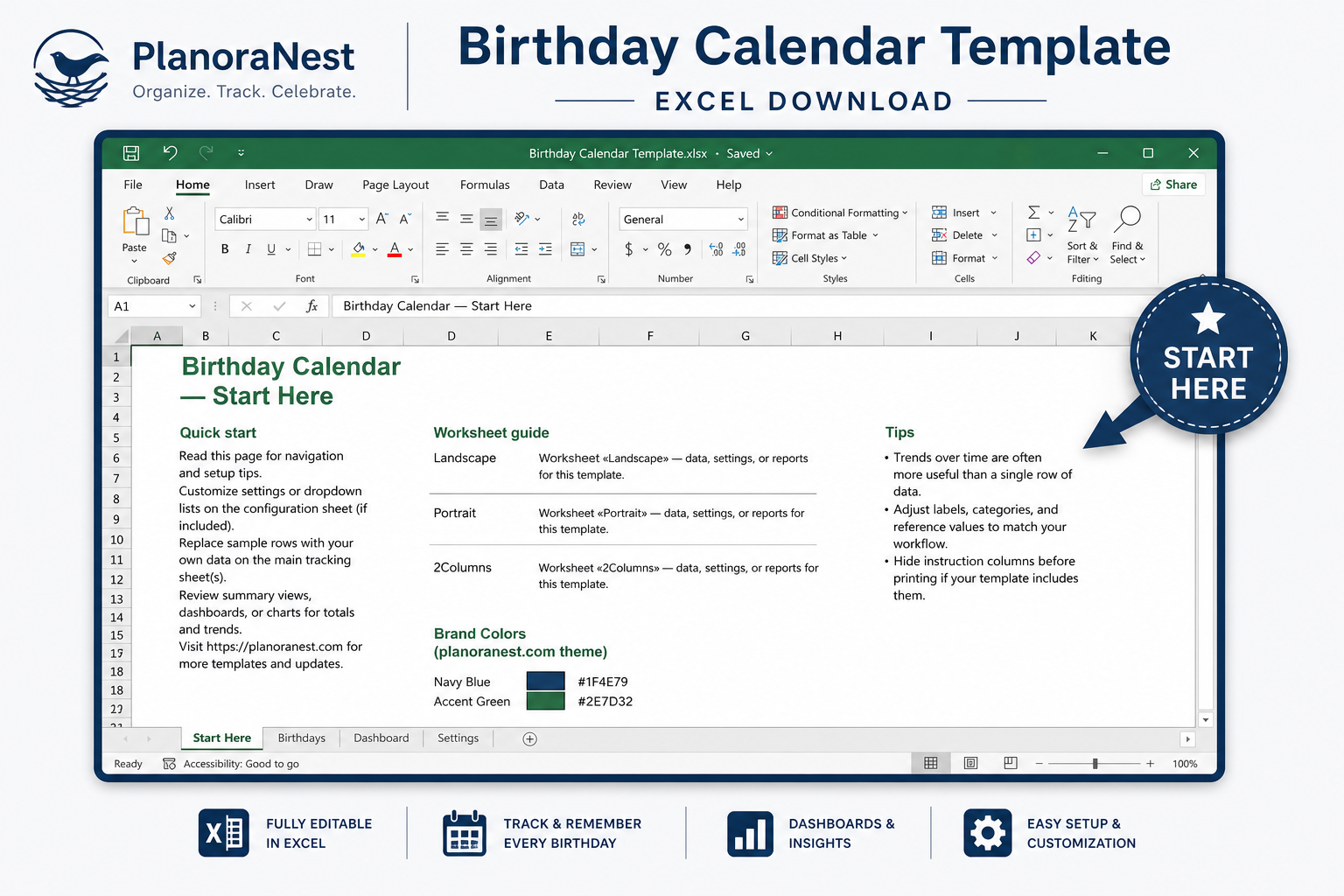The image size is (1344, 896).
Task: Click Insert in Cells group
Action: coord(964,213)
